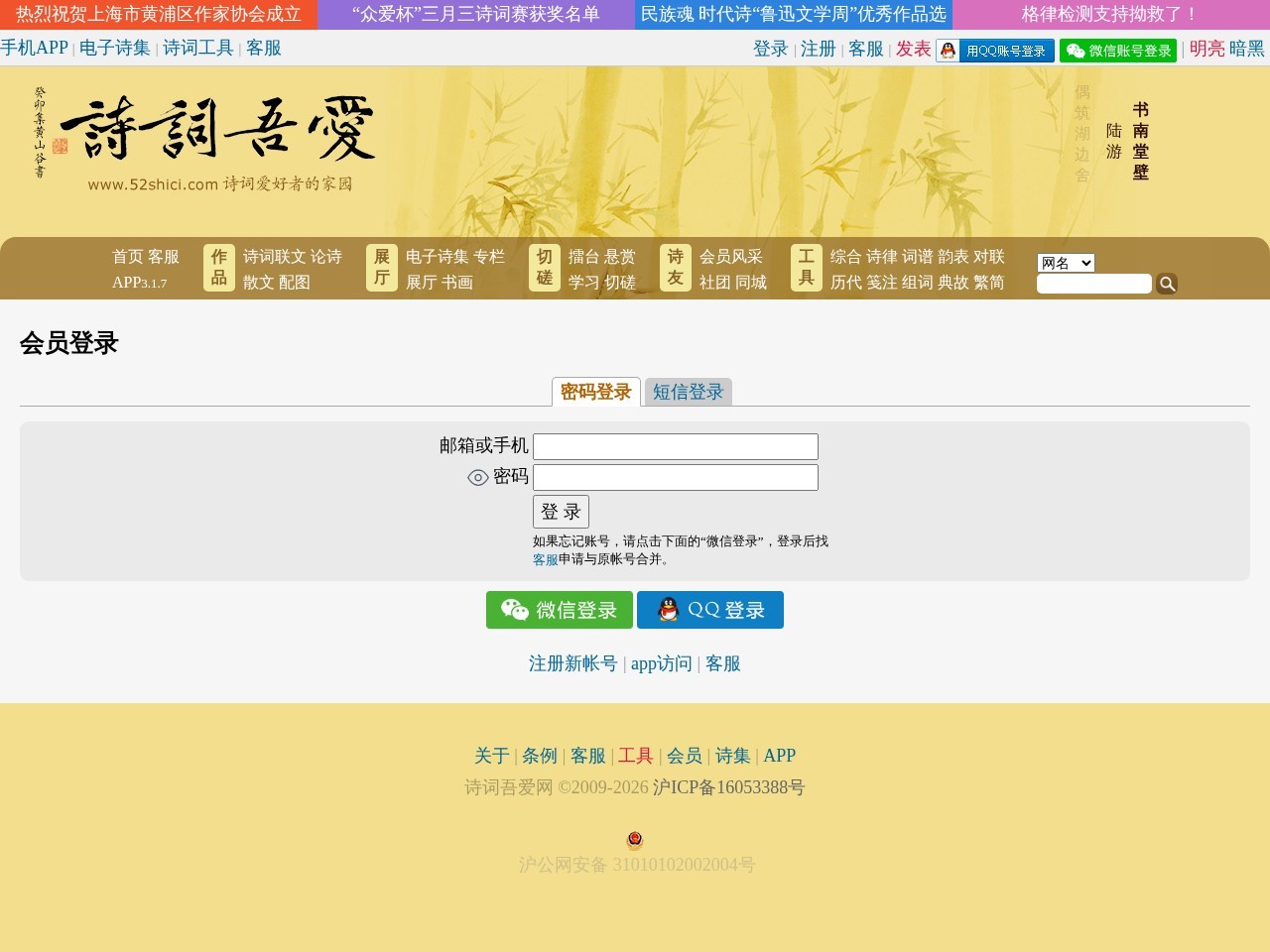
Task: Open the 格律检测支持拗救了 banner
Action: pyautogui.click(x=1111, y=14)
